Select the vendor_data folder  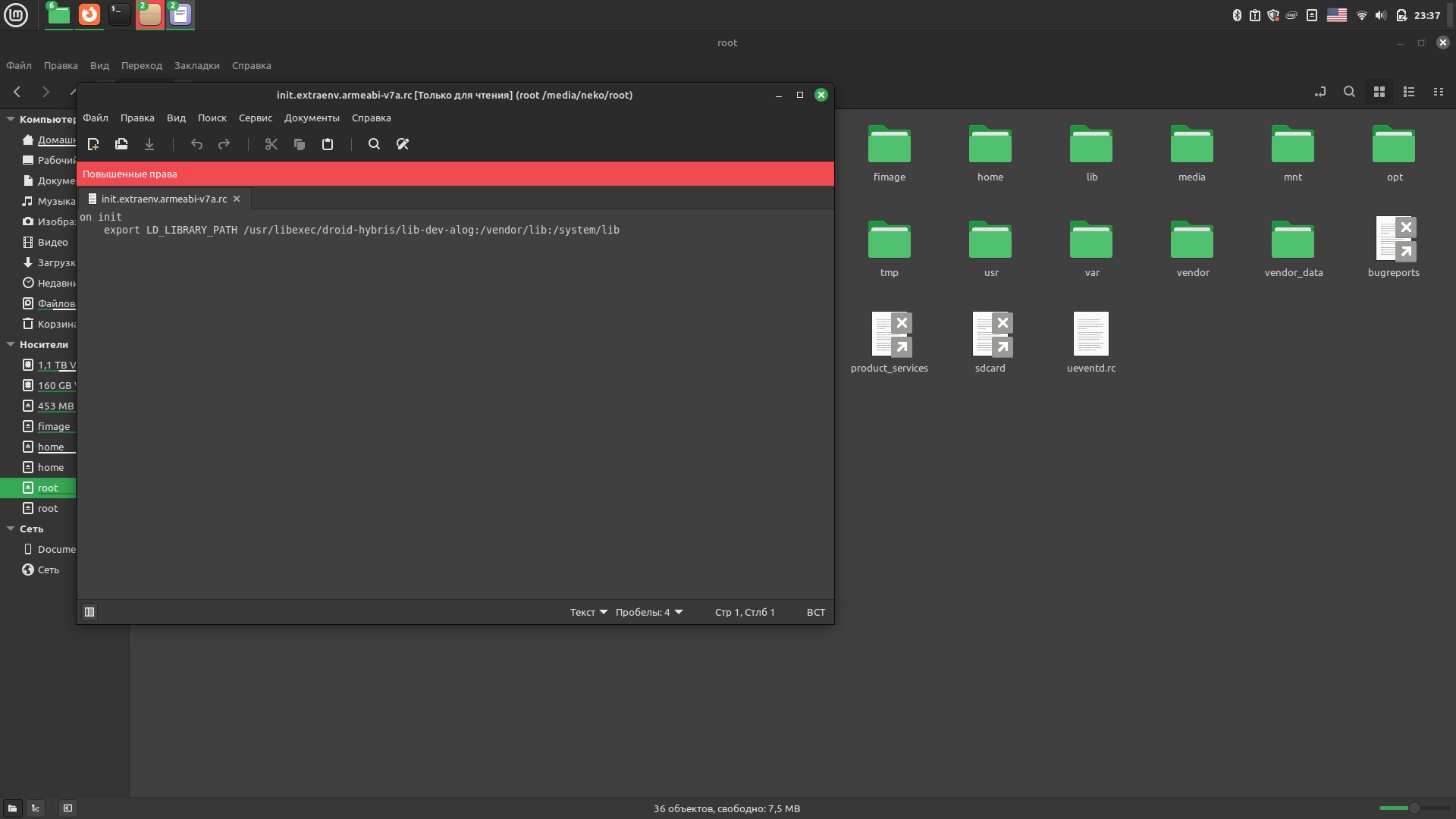pyautogui.click(x=1293, y=241)
